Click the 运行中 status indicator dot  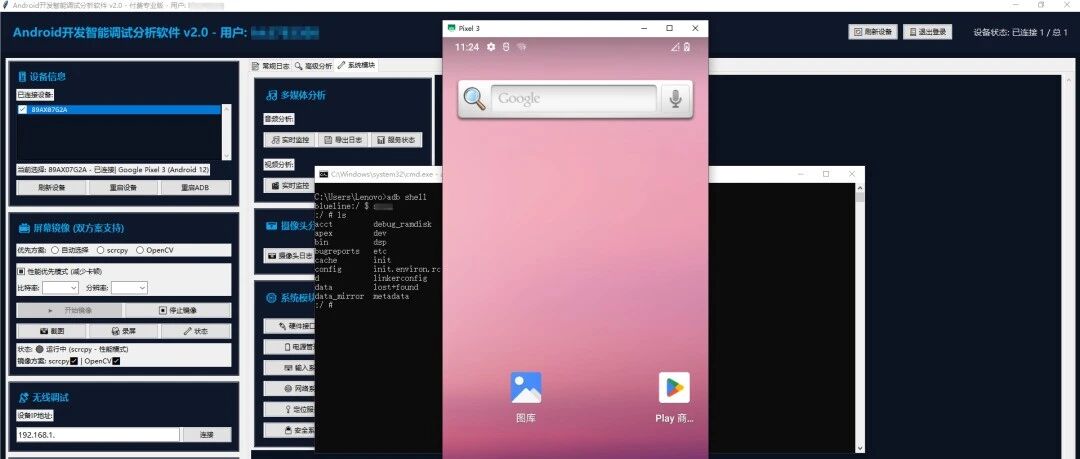(40, 349)
